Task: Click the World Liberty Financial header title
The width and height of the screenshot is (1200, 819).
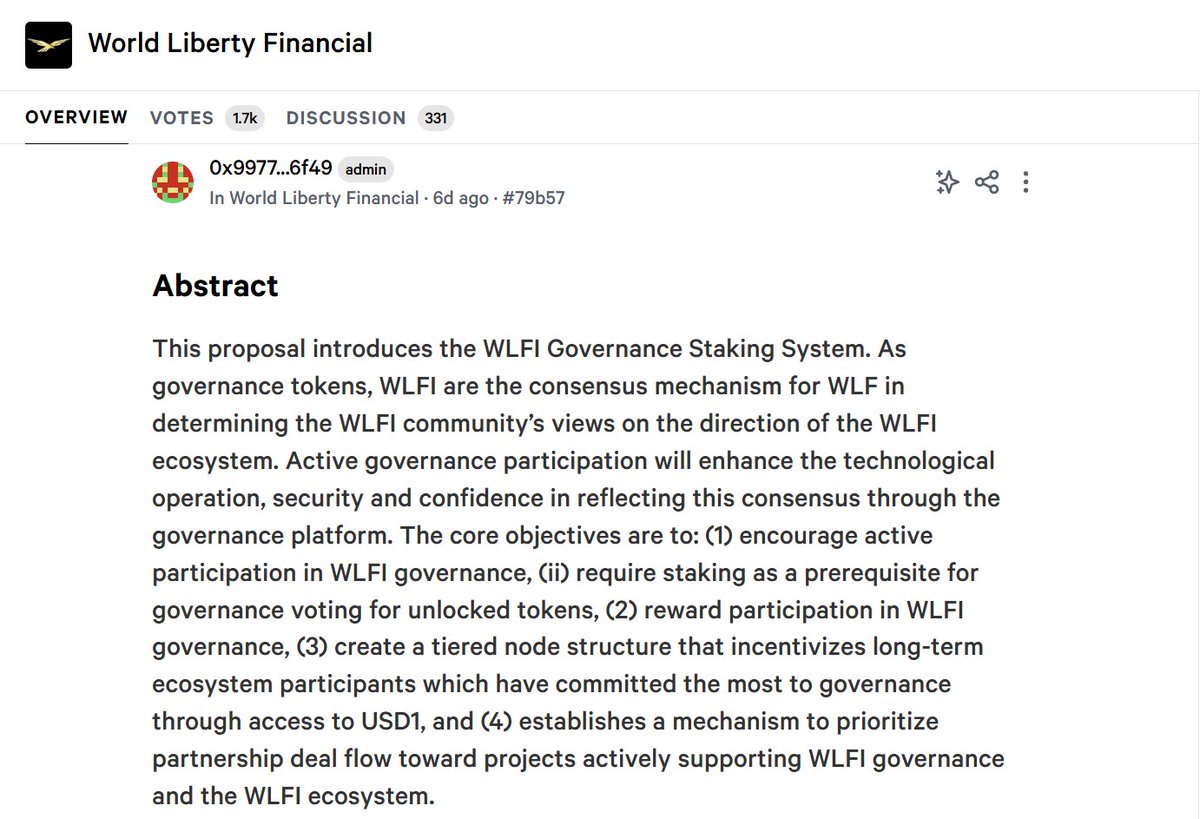Action: click(x=230, y=43)
